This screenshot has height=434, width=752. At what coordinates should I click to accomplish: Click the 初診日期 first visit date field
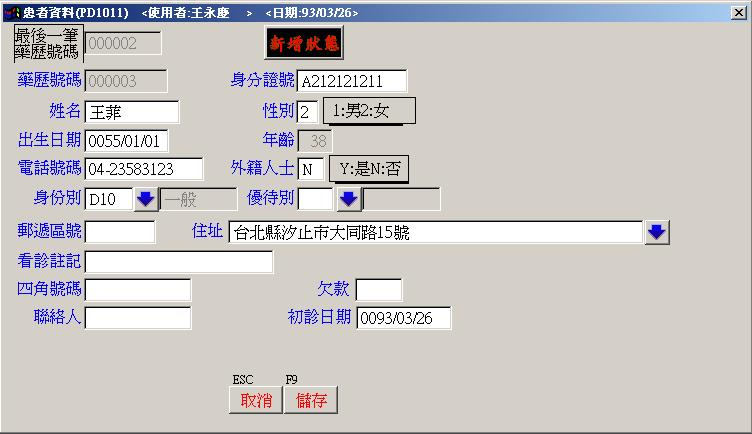403,318
